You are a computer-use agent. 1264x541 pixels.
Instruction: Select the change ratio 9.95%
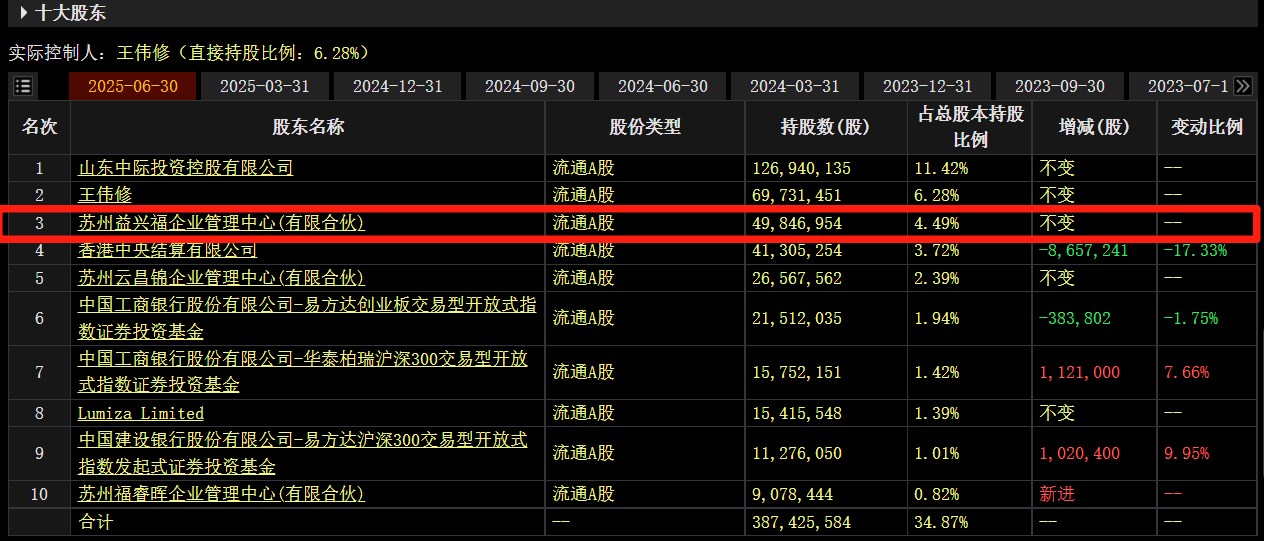(1186, 453)
